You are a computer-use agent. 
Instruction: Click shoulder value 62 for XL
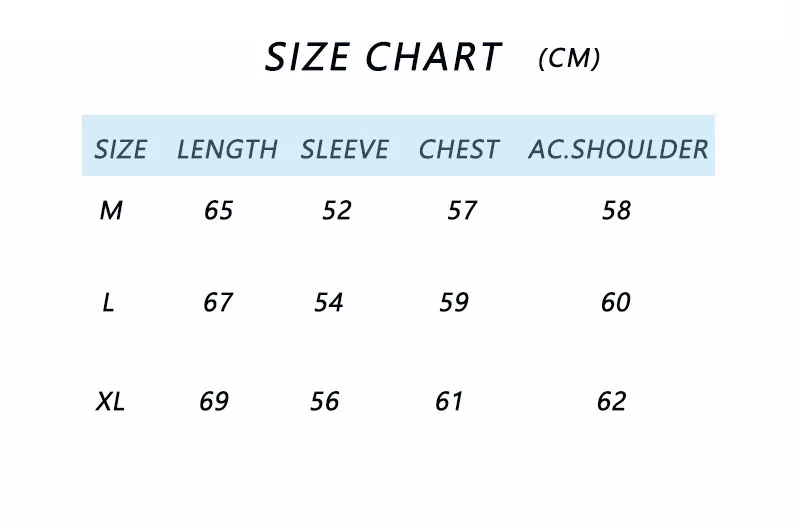coord(611,401)
